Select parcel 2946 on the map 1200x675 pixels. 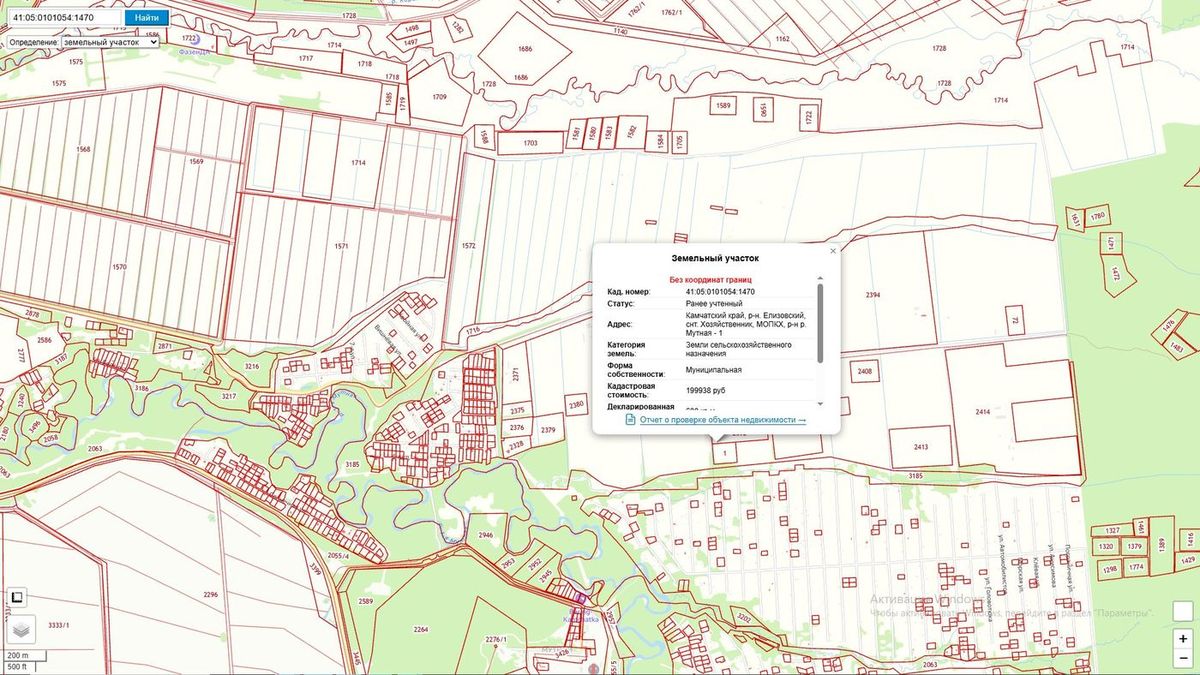(x=486, y=535)
